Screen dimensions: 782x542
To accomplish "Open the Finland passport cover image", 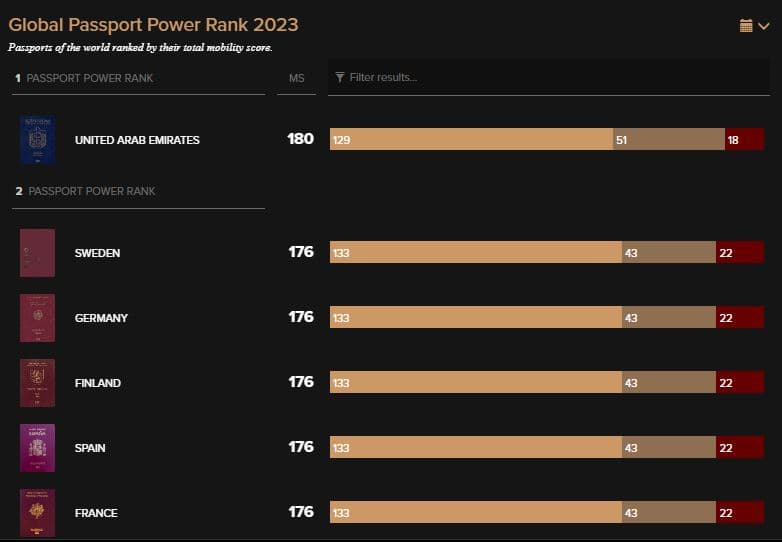I will [37, 383].
